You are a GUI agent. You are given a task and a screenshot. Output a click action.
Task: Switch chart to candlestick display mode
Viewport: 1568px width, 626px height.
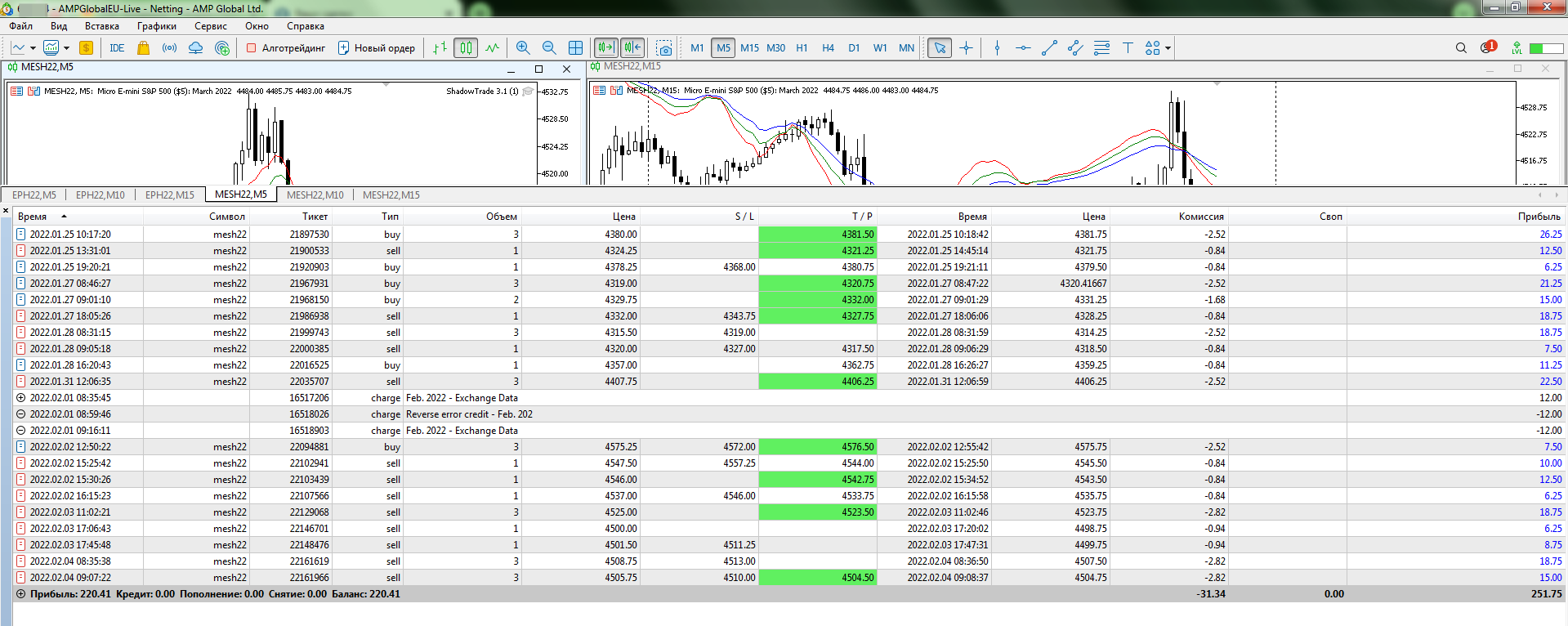coord(466,48)
